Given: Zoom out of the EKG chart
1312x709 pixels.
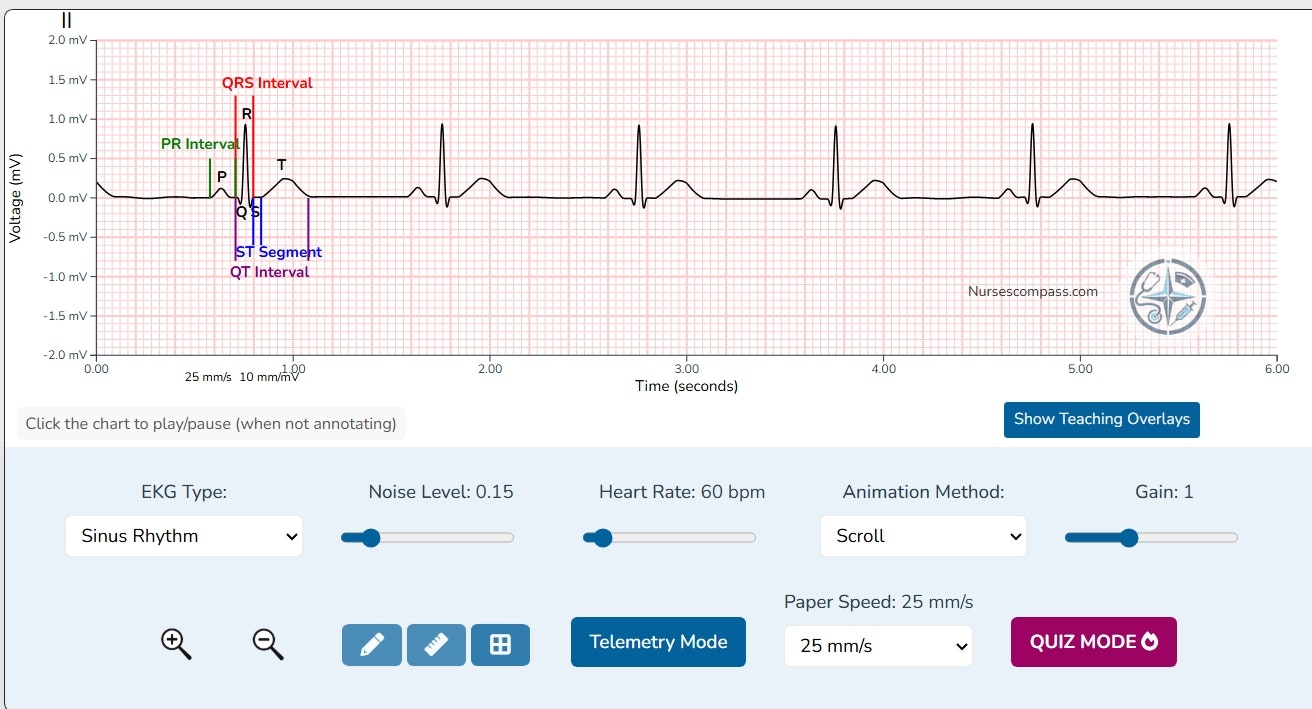Looking at the screenshot, I should 266,643.
